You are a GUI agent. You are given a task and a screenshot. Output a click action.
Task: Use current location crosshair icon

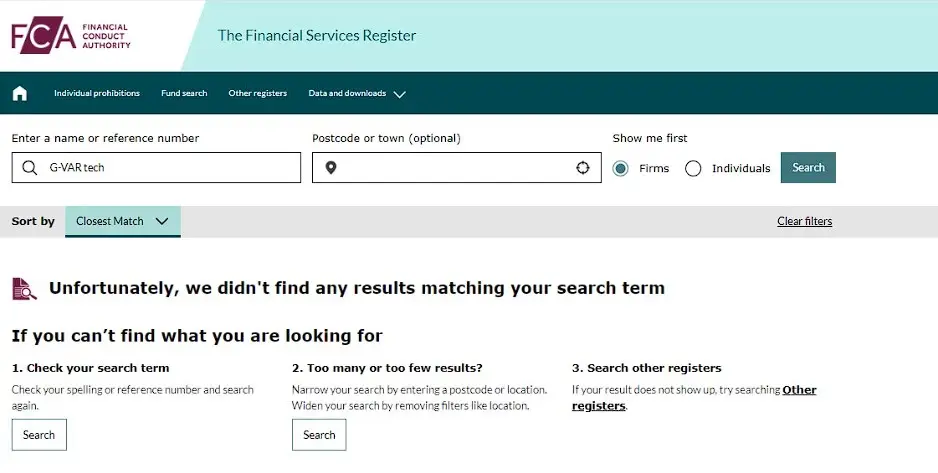point(583,167)
